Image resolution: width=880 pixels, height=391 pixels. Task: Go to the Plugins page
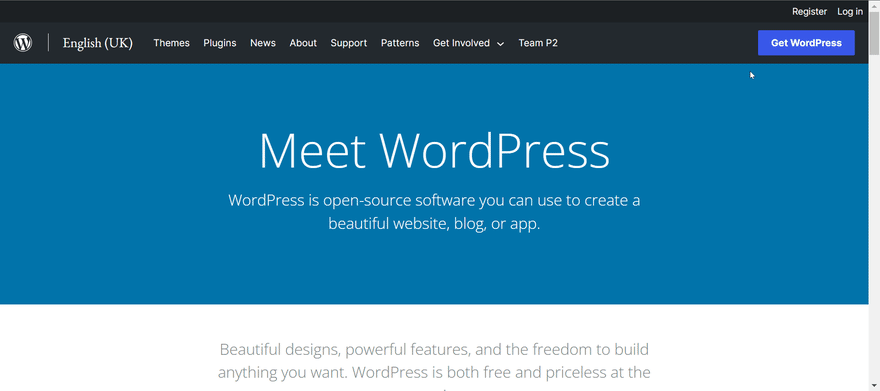tap(219, 43)
